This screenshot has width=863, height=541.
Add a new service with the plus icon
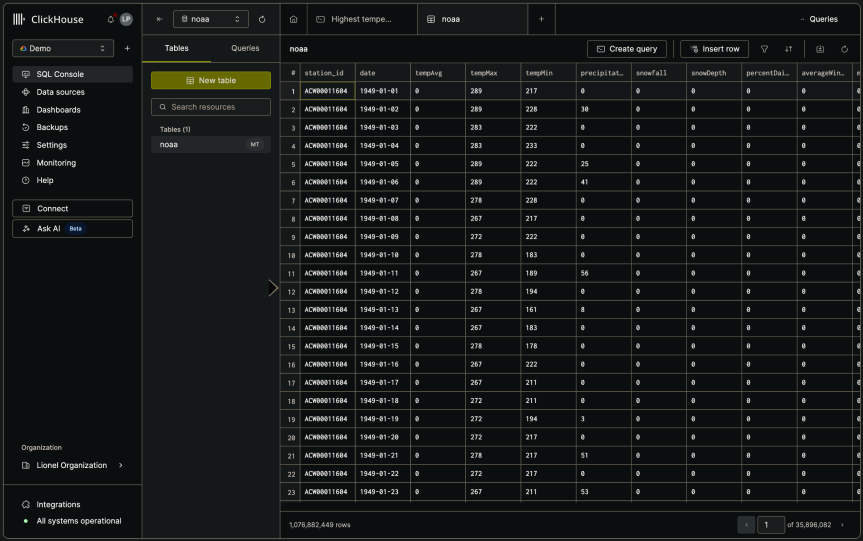[127, 48]
